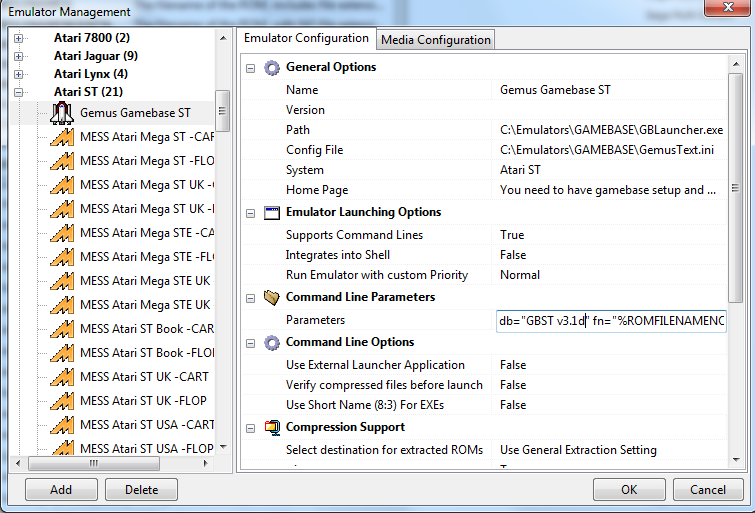Collapse the Command Line Options section

pyautogui.click(x=250, y=343)
